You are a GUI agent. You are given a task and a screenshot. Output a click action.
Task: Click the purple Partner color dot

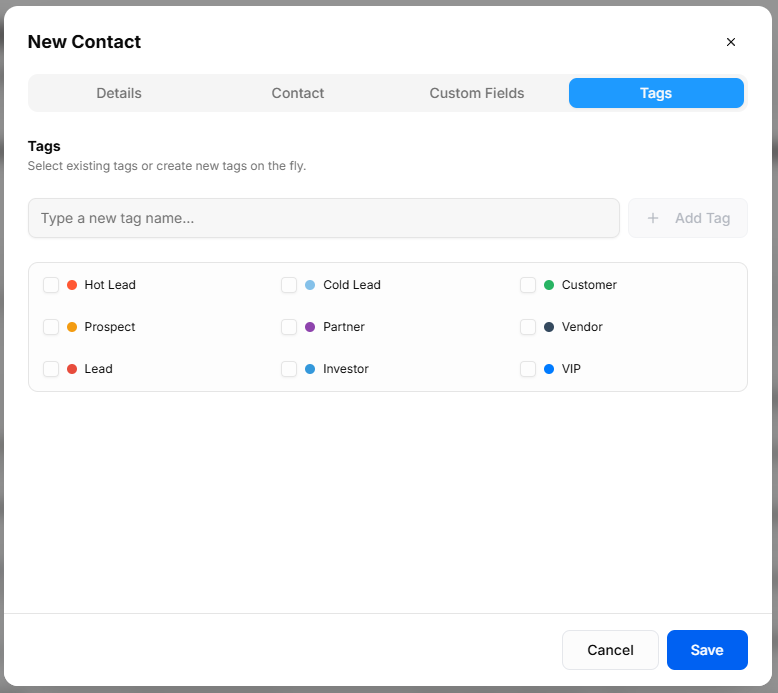pyautogui.click(x=310, y=327)
